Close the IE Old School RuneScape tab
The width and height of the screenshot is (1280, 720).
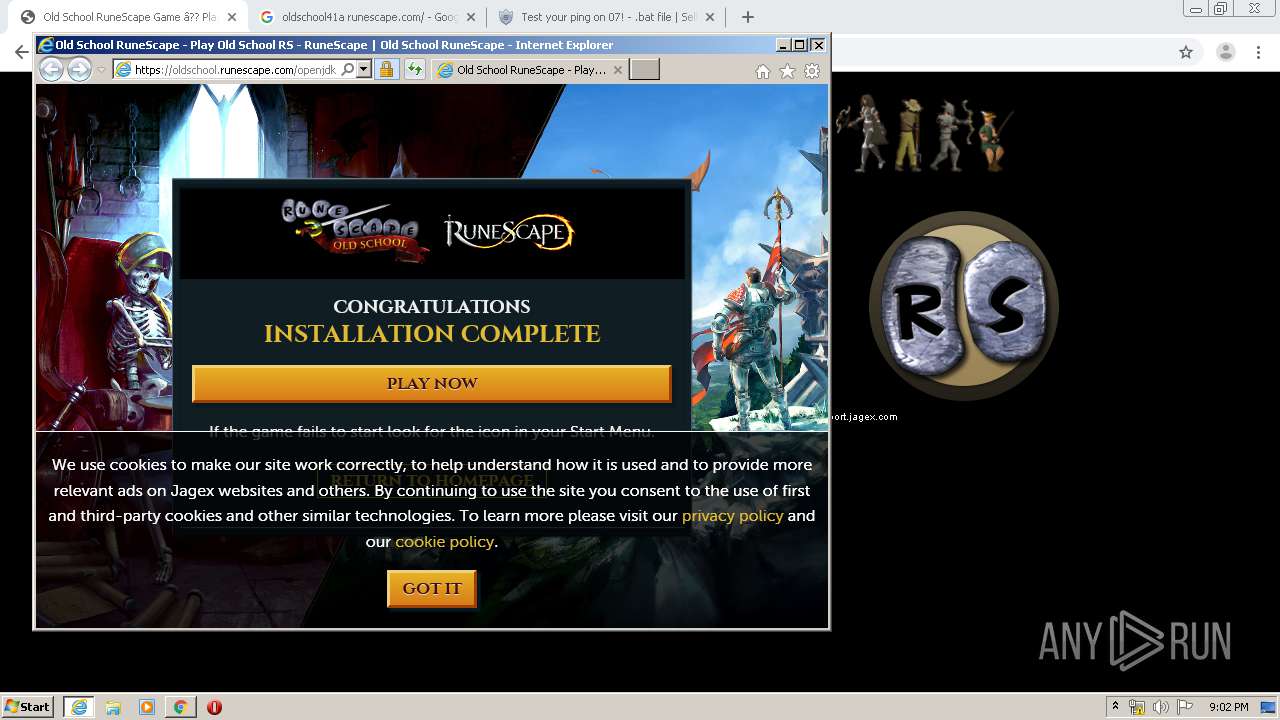(617, 70)
